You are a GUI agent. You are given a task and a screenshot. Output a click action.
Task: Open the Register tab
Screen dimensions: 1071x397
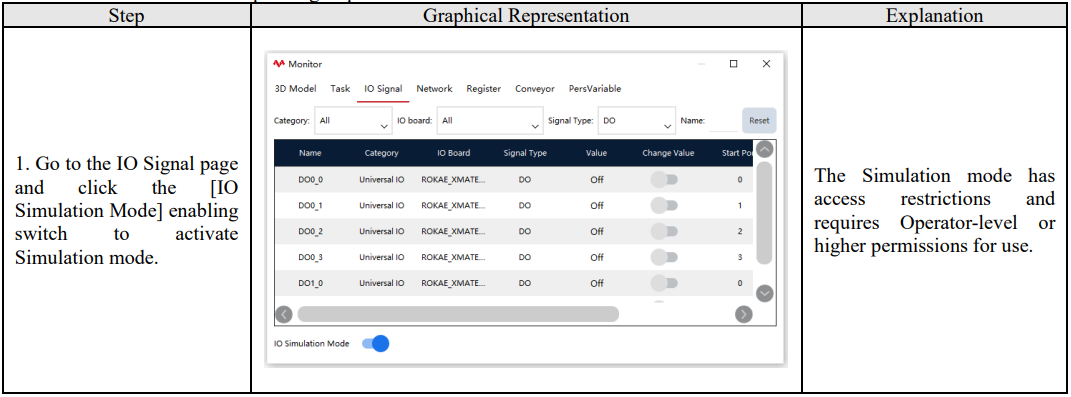484,89
